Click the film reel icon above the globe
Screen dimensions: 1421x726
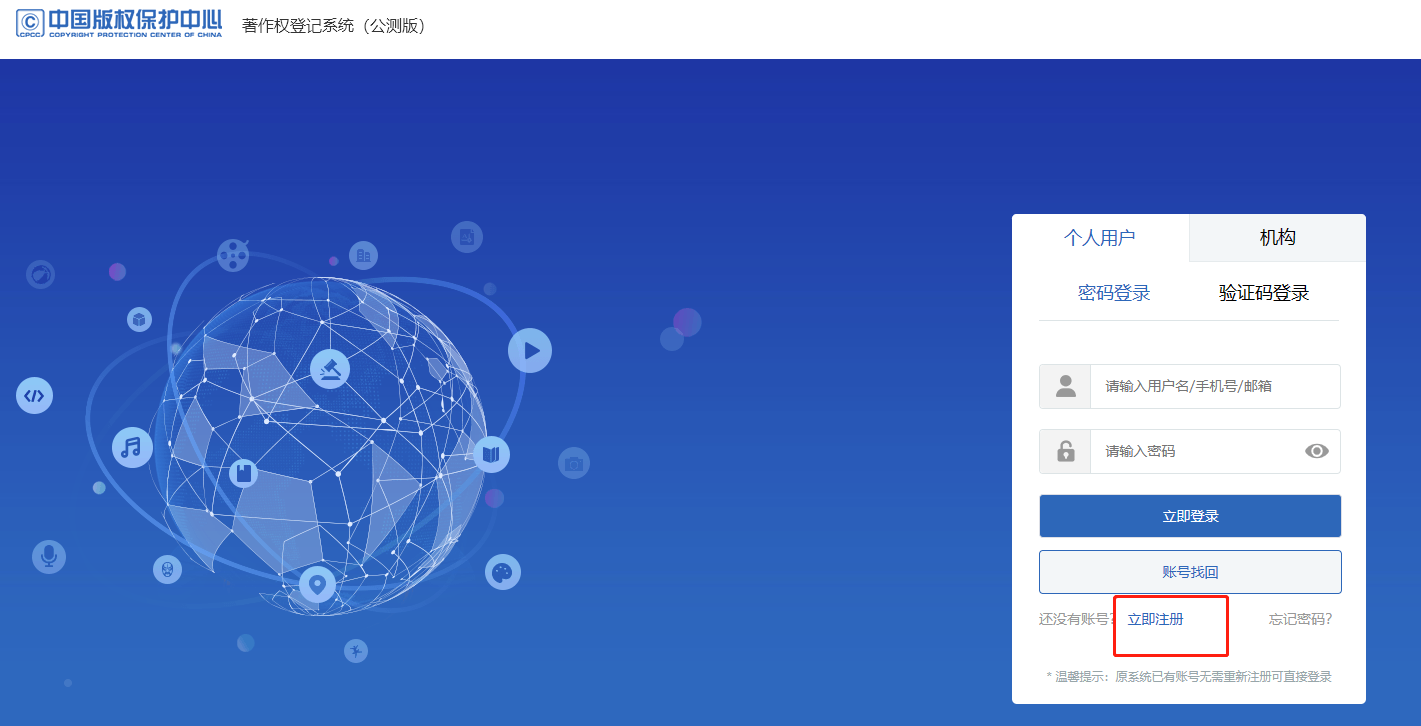233,255
